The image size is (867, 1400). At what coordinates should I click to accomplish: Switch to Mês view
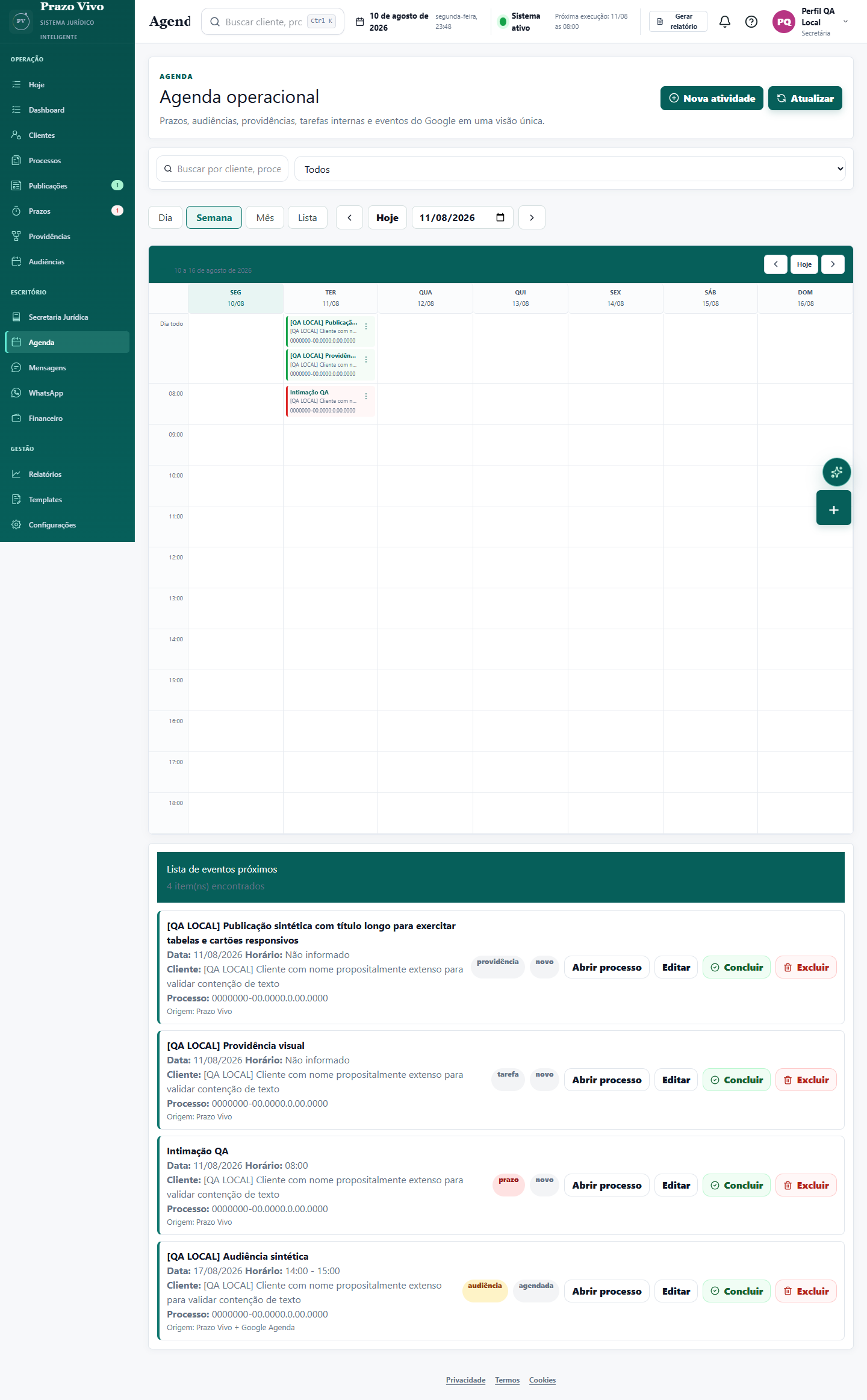click(x=265, y=217)
